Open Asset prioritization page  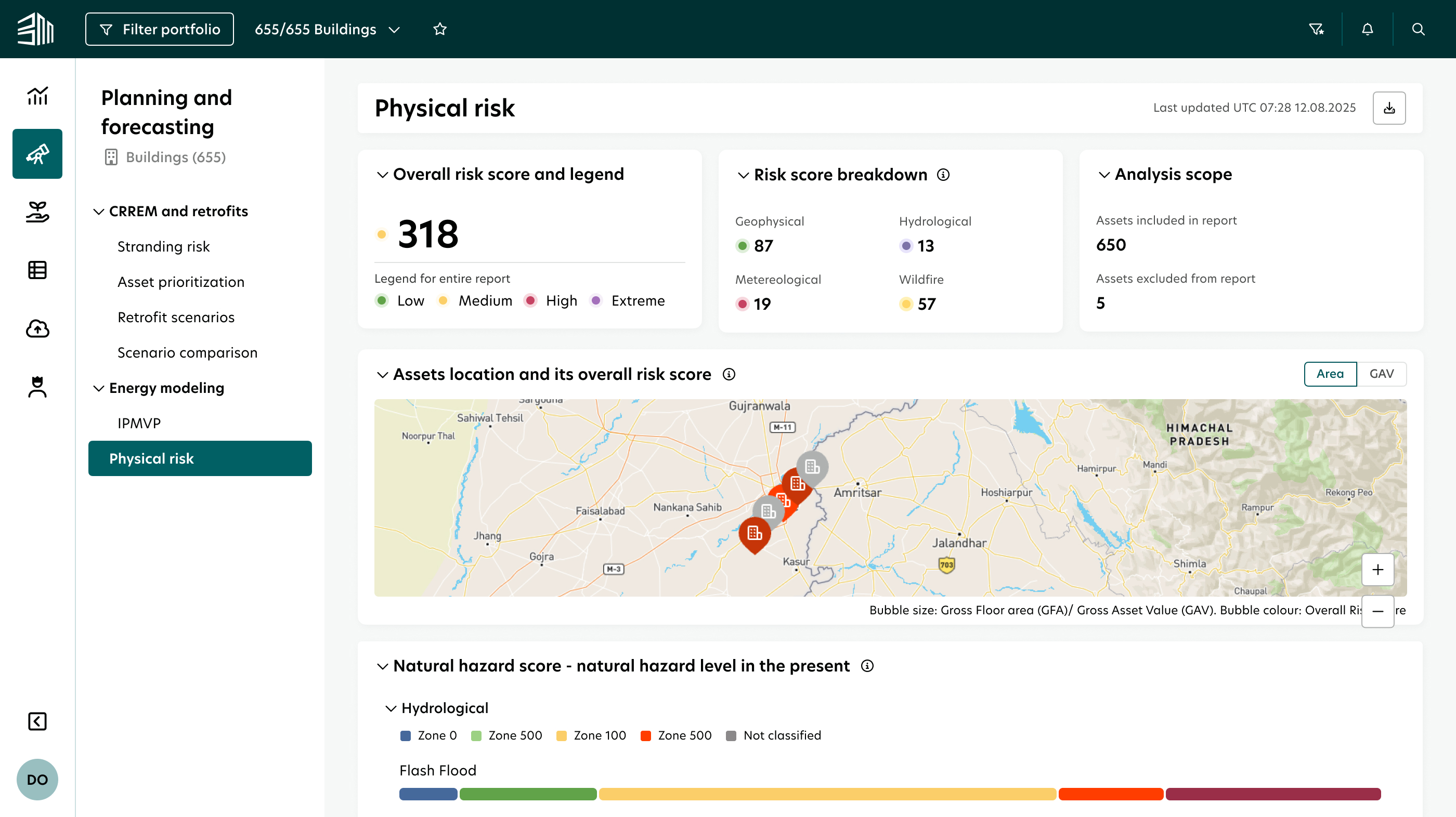click(x=181, y=282)
